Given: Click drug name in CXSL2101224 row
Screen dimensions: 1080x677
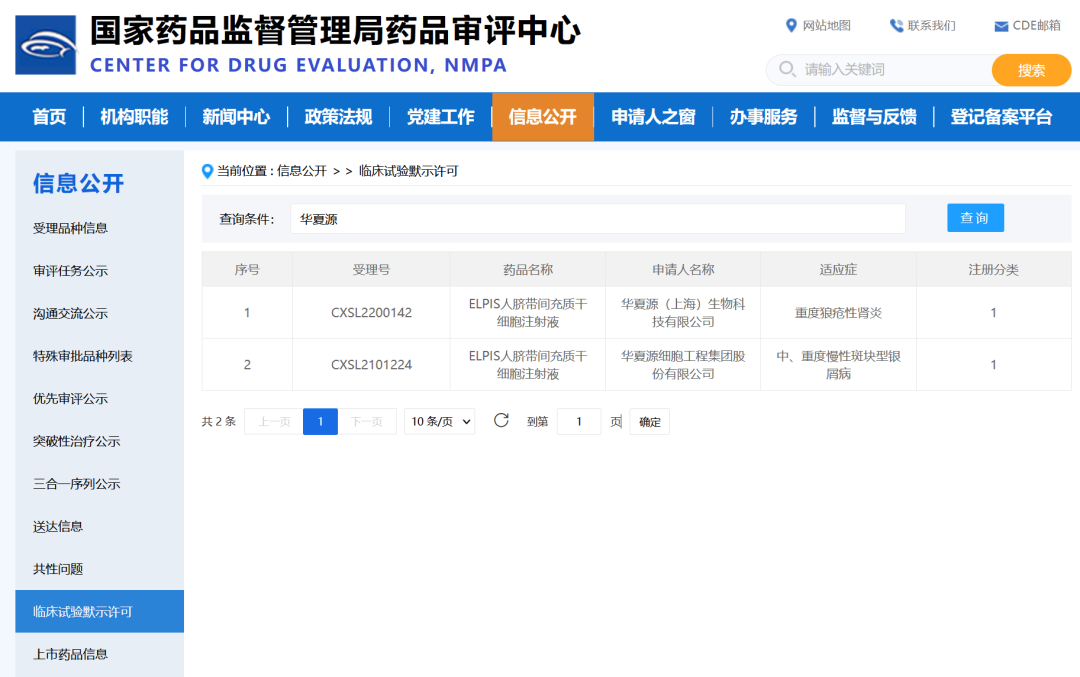Looking at the screenshot, I should point(528,365).
